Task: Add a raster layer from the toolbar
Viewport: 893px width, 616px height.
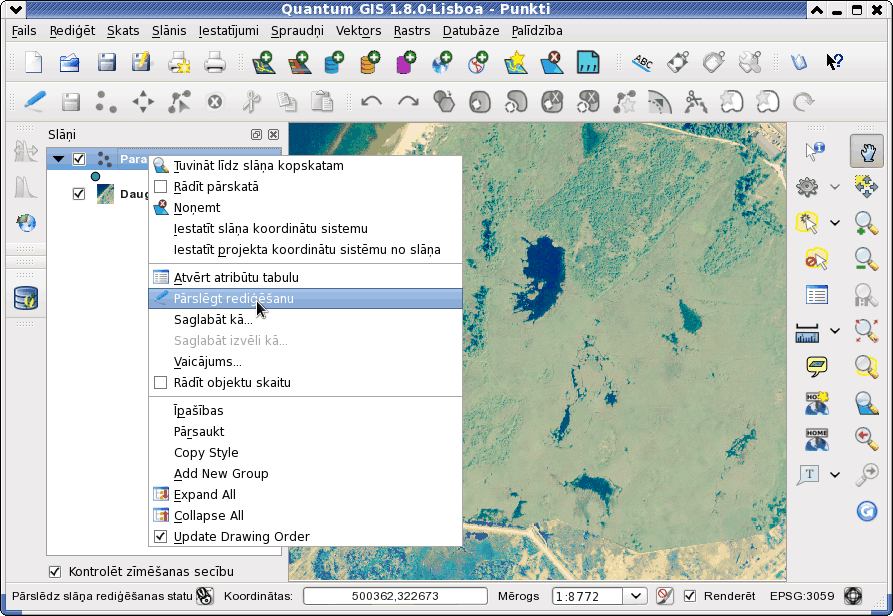Action: (300, 62)
